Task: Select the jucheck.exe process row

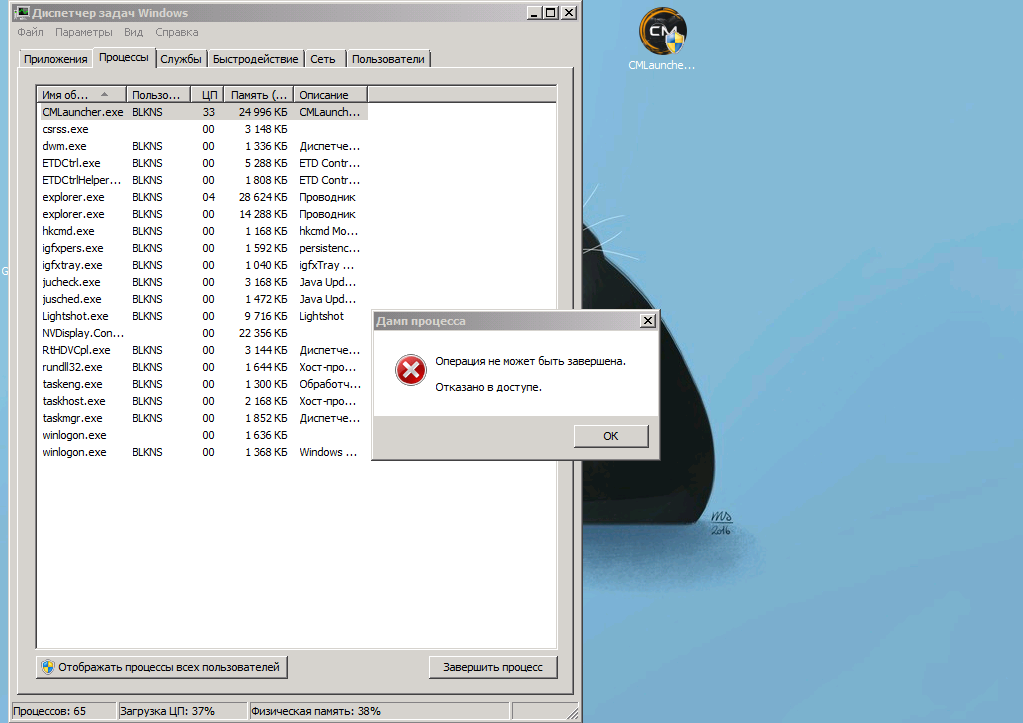Action: [203, 282]
